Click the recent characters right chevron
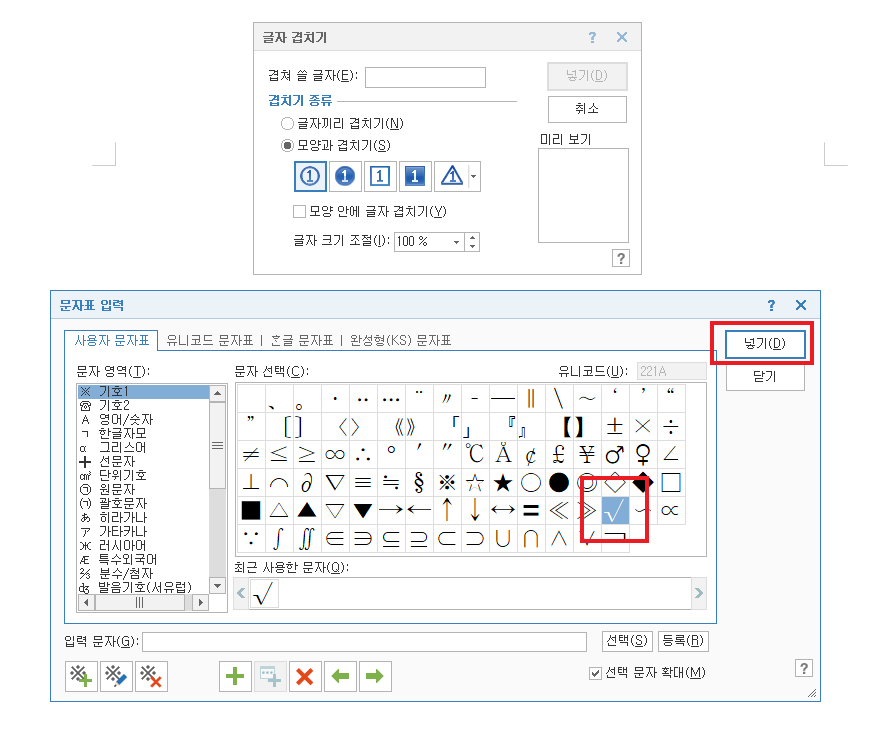 coord(697,594)
